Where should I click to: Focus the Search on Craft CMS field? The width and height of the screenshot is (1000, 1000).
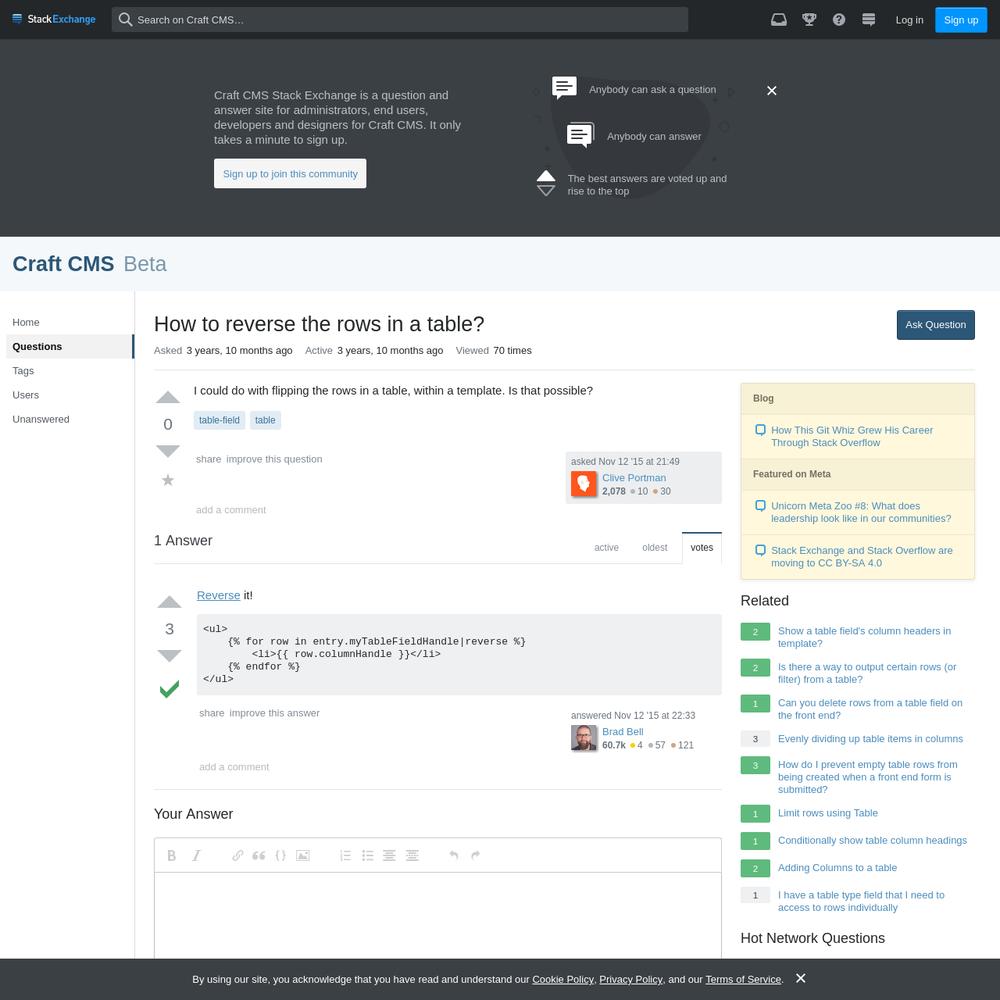tap(400, 20)
